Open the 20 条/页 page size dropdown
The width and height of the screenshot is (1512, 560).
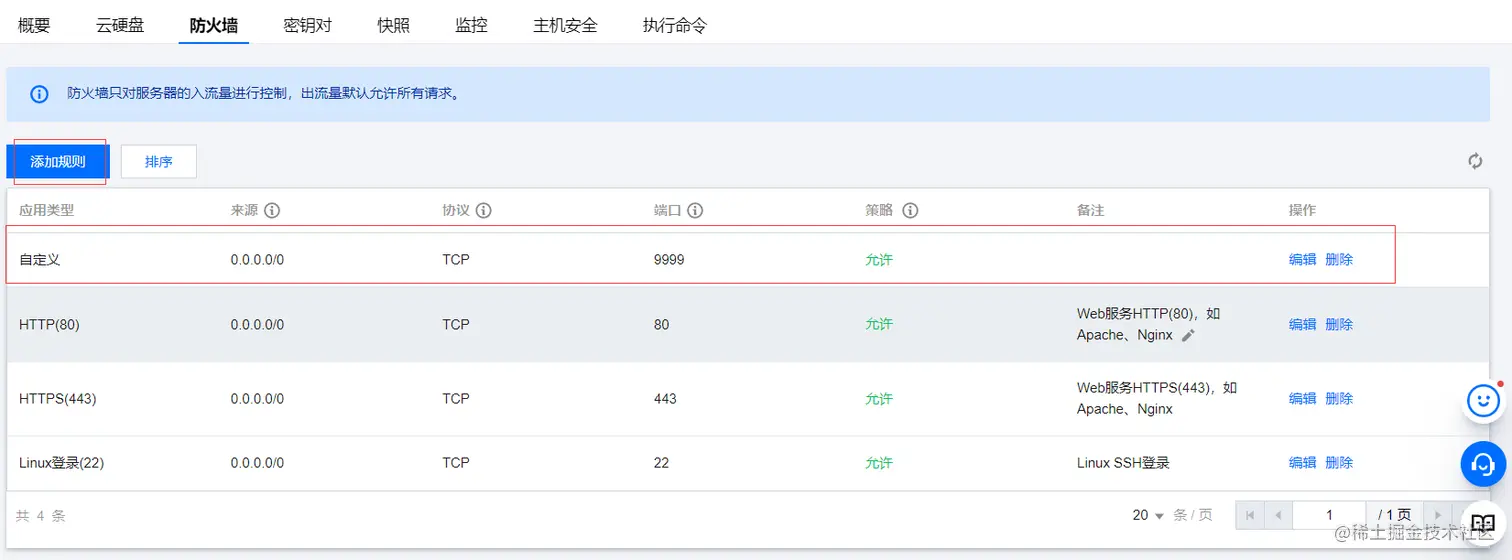point(1149,515)
